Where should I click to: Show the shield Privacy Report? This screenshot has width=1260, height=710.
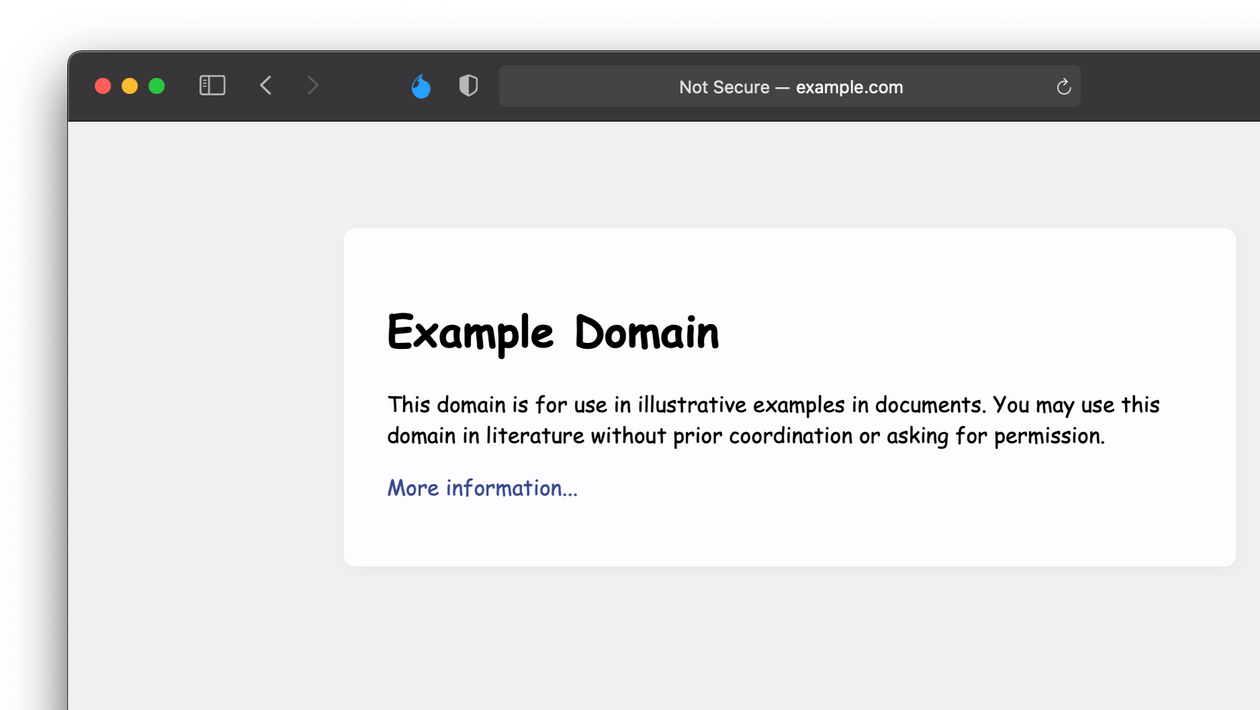[468, 86]
